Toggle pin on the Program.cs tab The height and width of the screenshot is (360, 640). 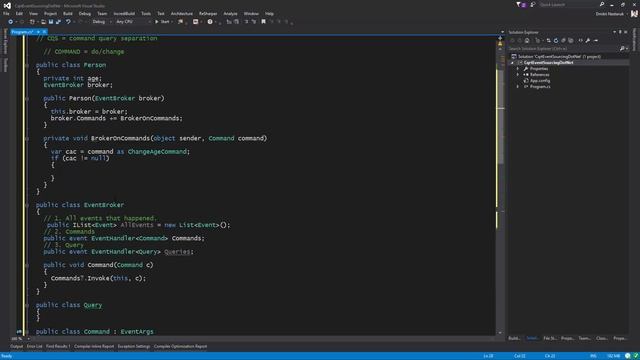38,32
